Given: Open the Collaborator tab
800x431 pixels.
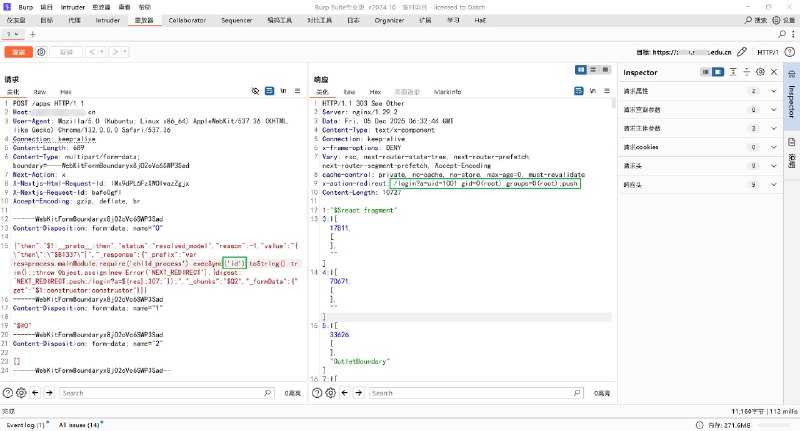Looking at the screenshot, I should coord(187,19).
